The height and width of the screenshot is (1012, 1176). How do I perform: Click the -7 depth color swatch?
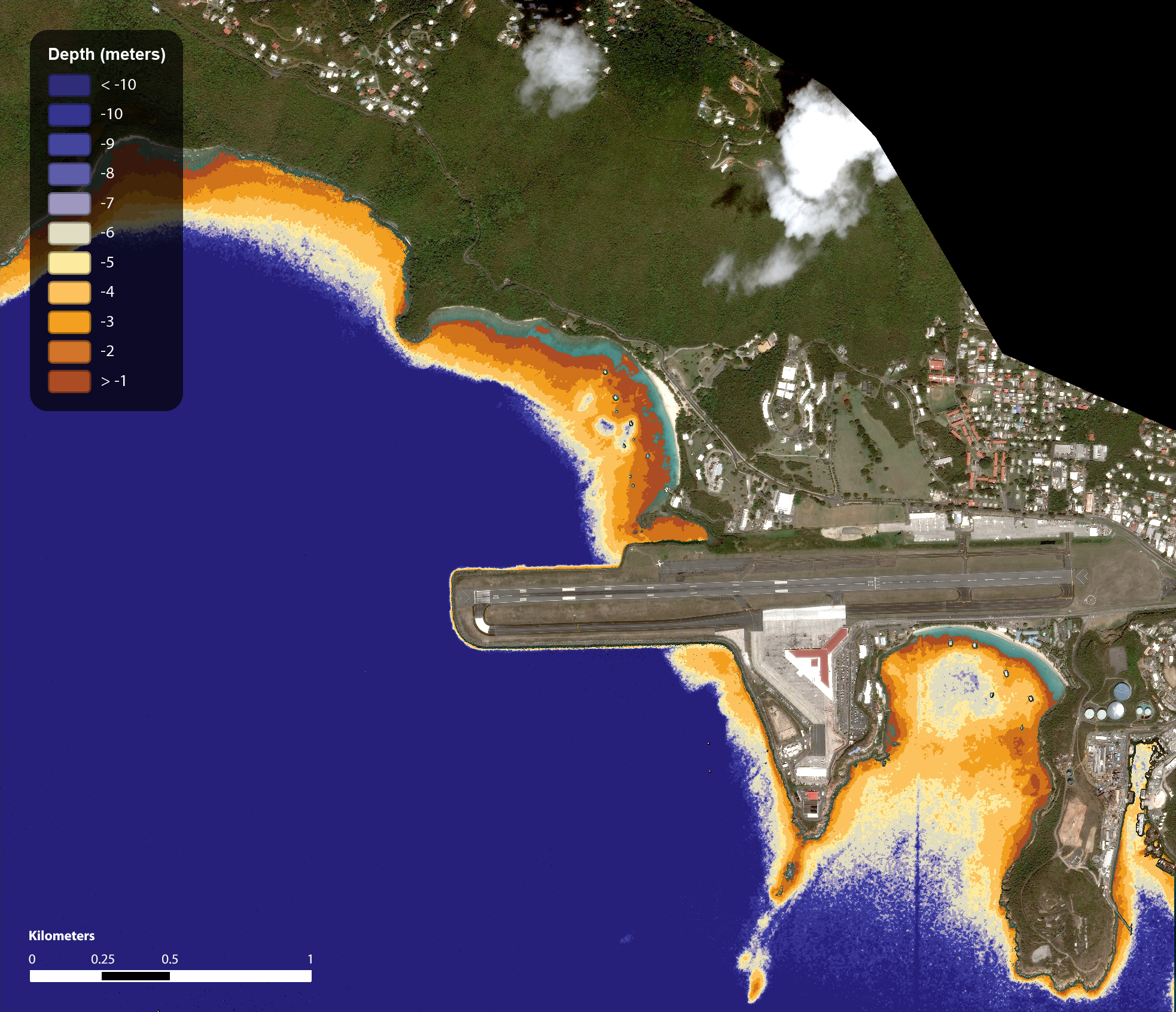point(69,203)
